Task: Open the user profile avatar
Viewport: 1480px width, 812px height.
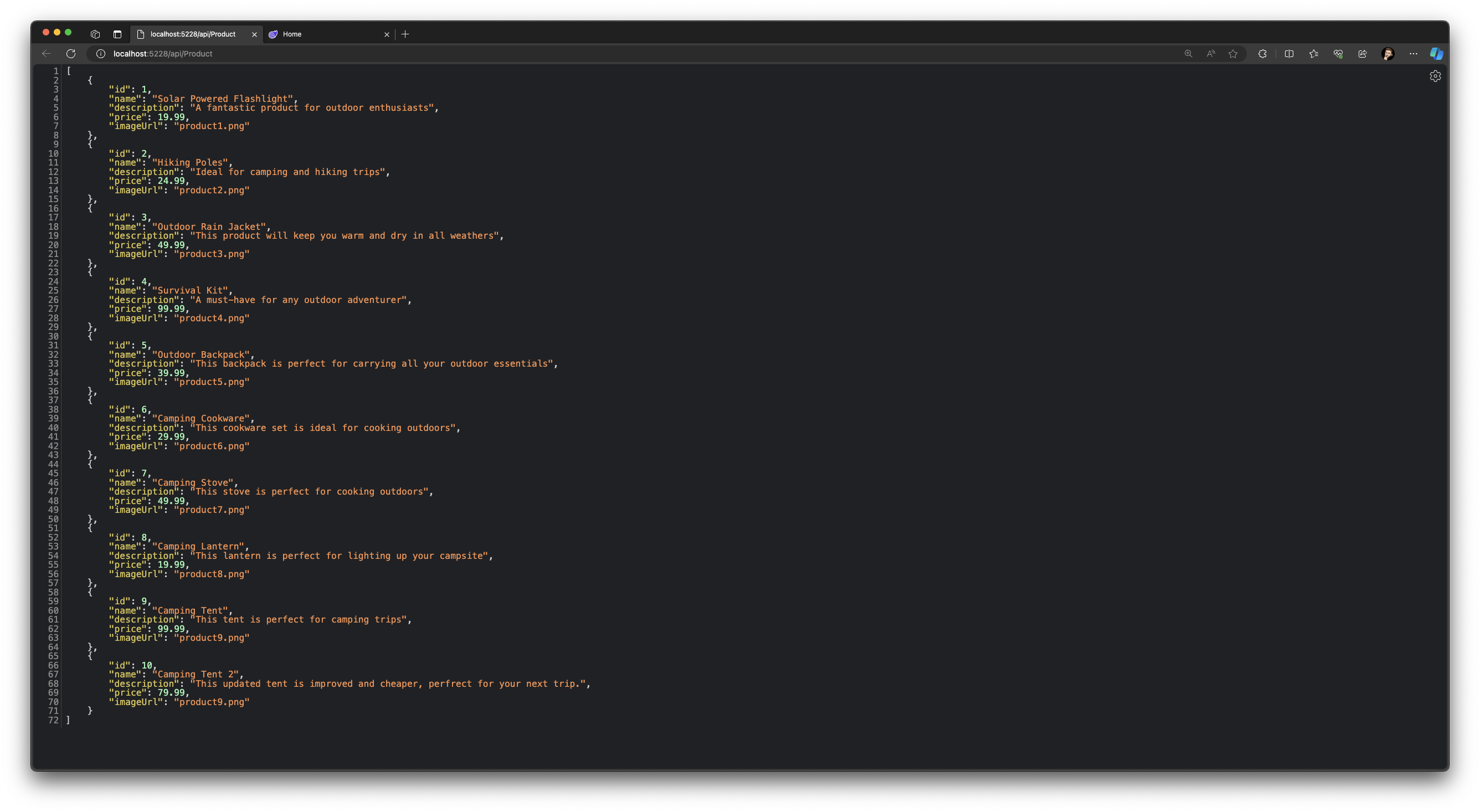Action: pos(1387,53)
